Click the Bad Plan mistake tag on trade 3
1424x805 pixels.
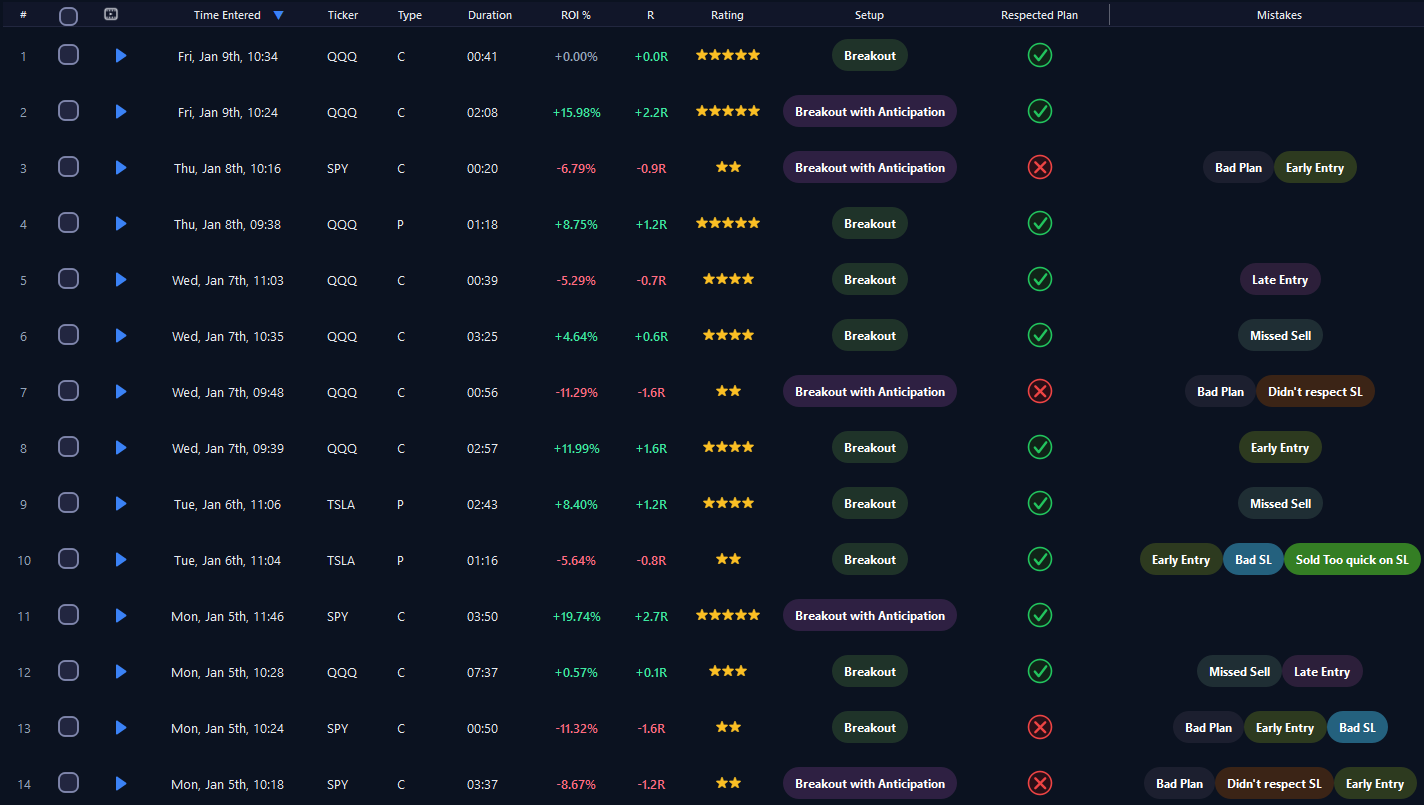pyautogui.click(x=1238, y=167)
